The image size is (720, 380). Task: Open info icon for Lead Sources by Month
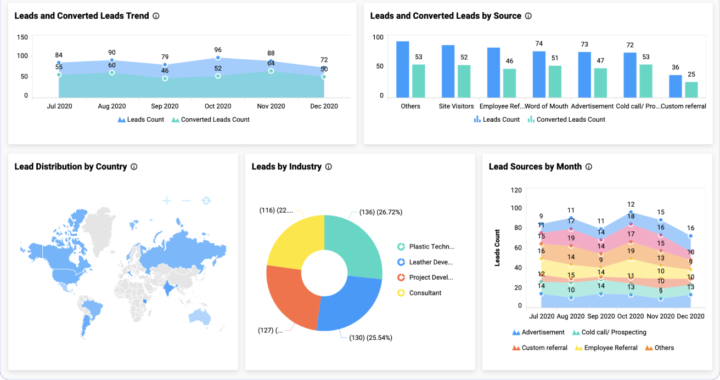click(589, 167)
